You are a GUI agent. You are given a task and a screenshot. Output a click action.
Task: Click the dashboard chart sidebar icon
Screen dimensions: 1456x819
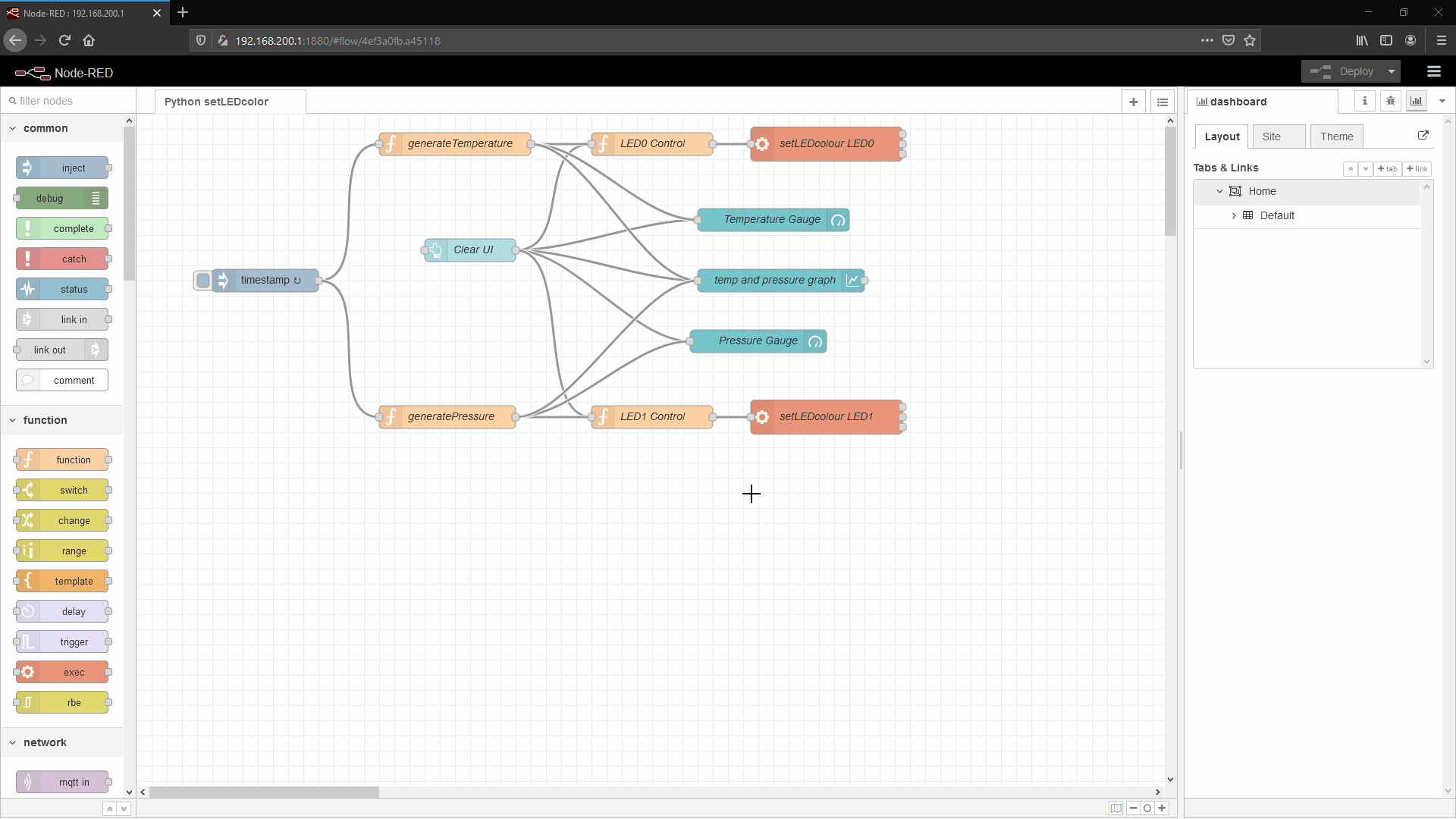point(1416,101)
